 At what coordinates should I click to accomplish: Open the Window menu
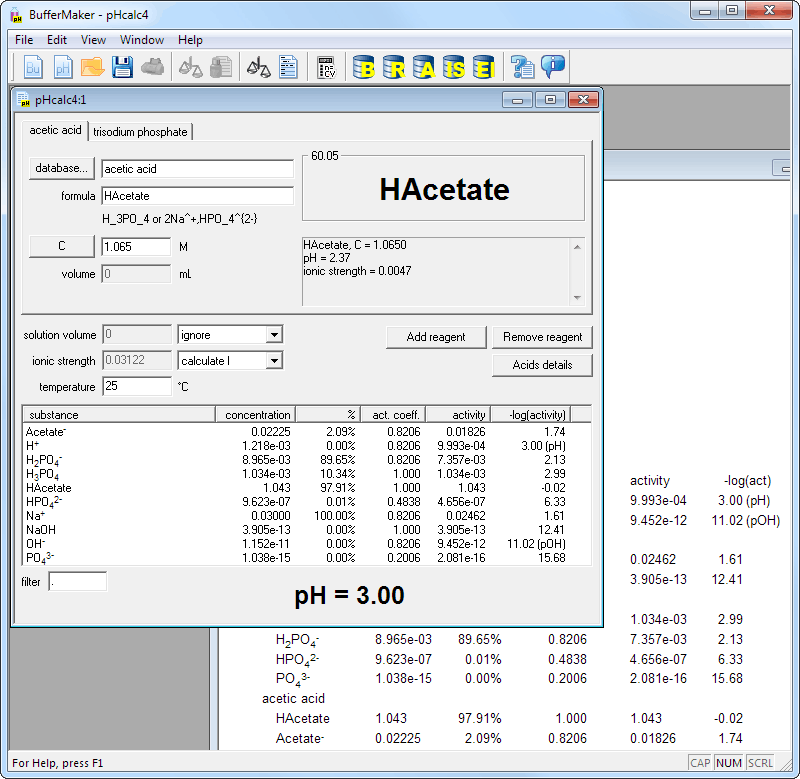pyautogui.click(x=142, y=40)
